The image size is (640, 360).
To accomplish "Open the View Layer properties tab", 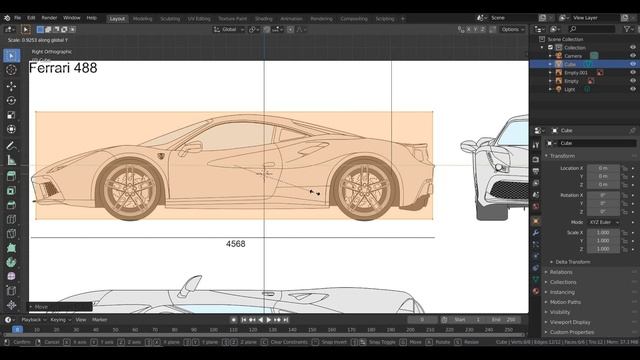I will 536,182.
